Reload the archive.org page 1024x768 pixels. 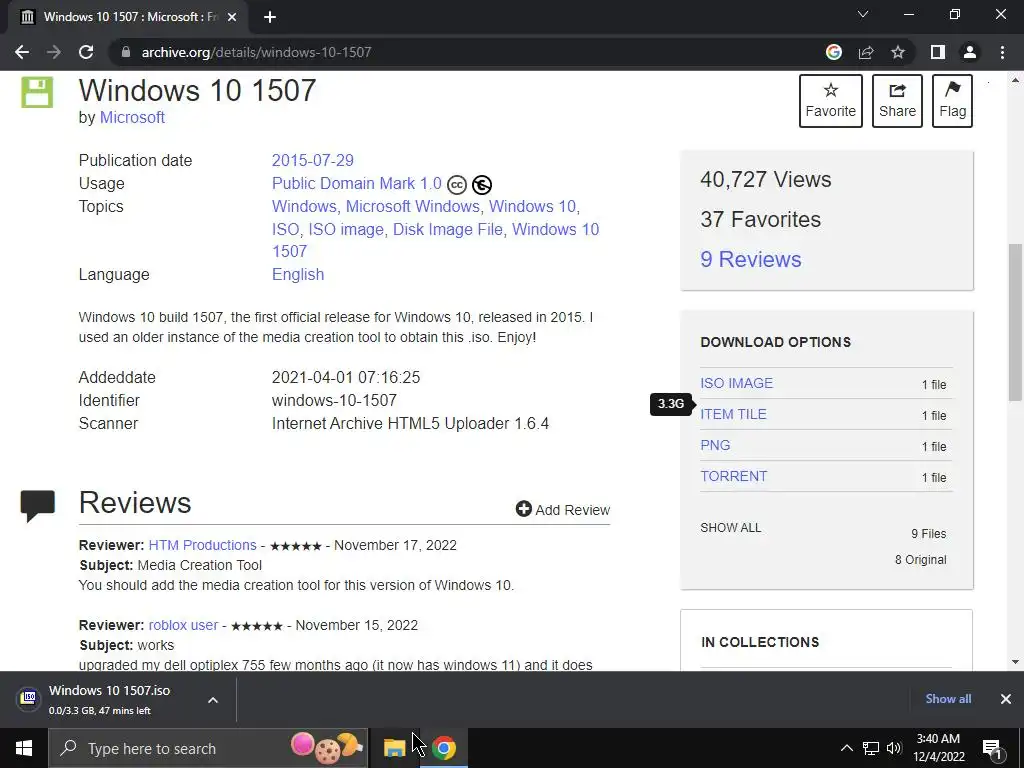coord(86,52)
